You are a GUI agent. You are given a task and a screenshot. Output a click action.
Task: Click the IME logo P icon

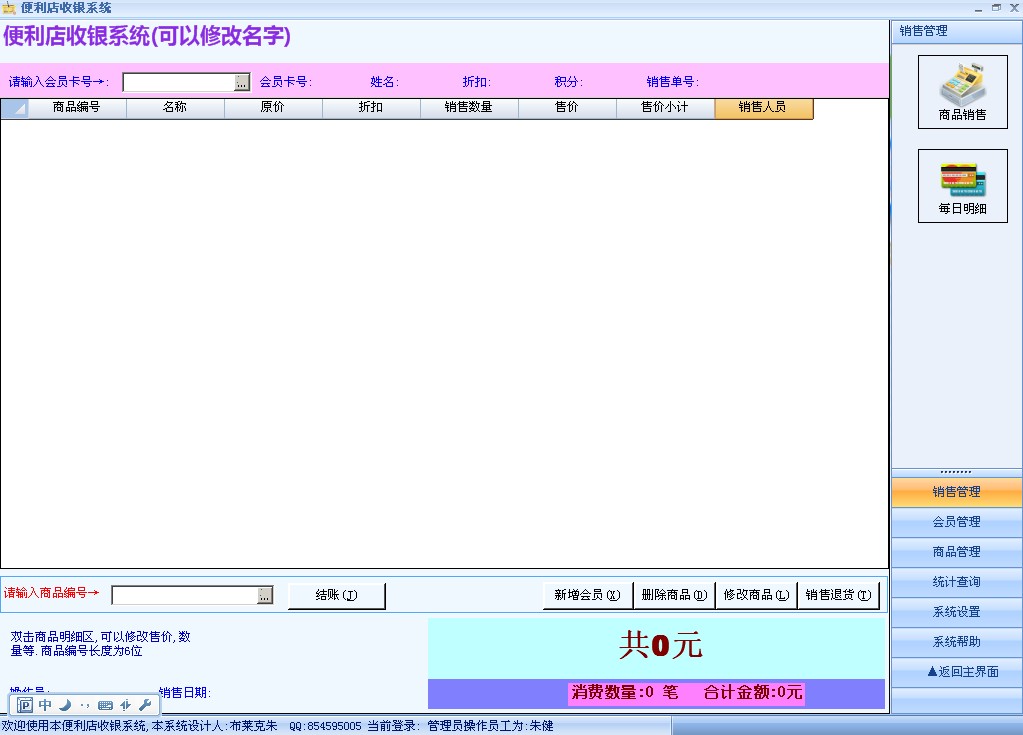point(26,705)
